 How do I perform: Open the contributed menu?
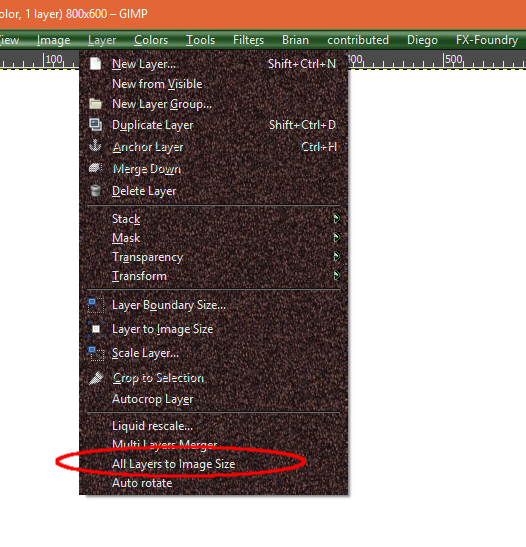click(x=358, y=40)
